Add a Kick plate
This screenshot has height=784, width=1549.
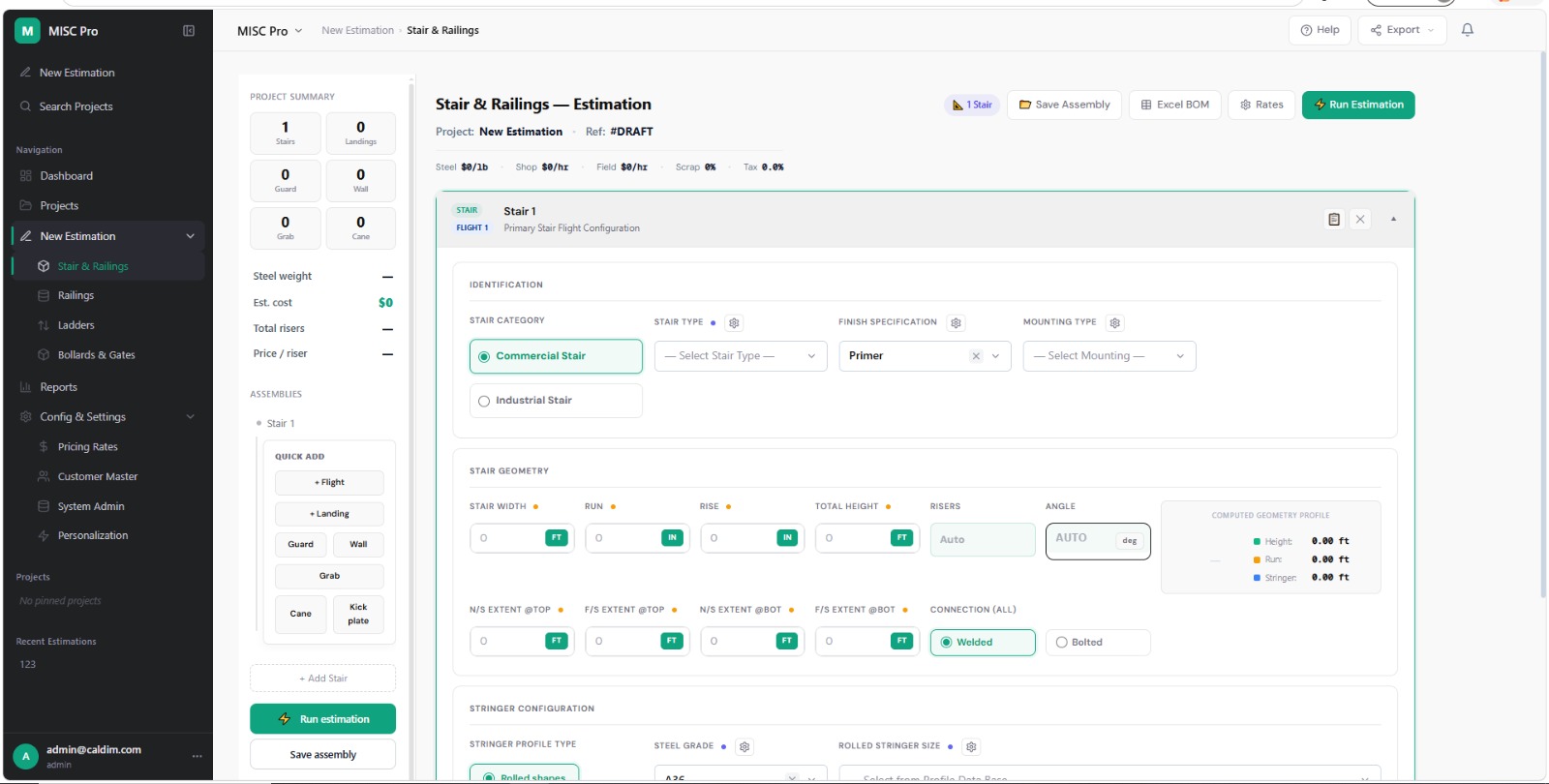358,614
